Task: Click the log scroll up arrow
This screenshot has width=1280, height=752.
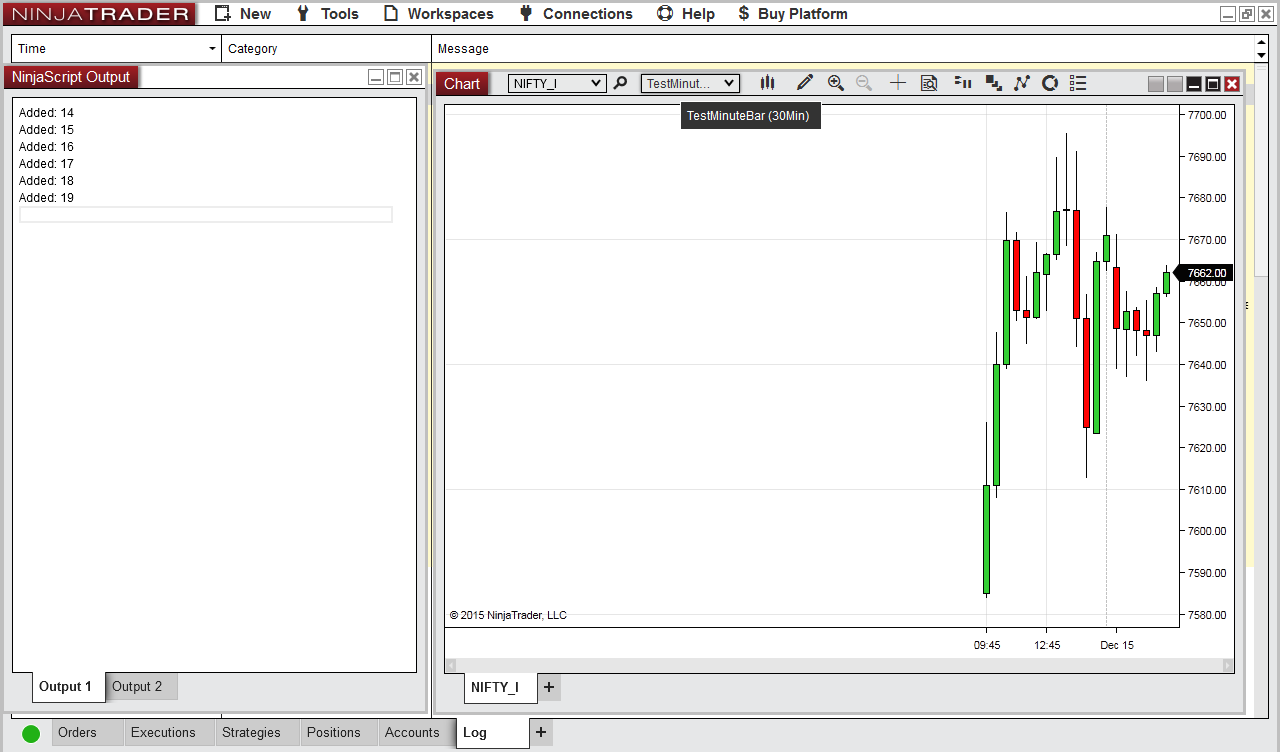Action: coord(1261,42)
